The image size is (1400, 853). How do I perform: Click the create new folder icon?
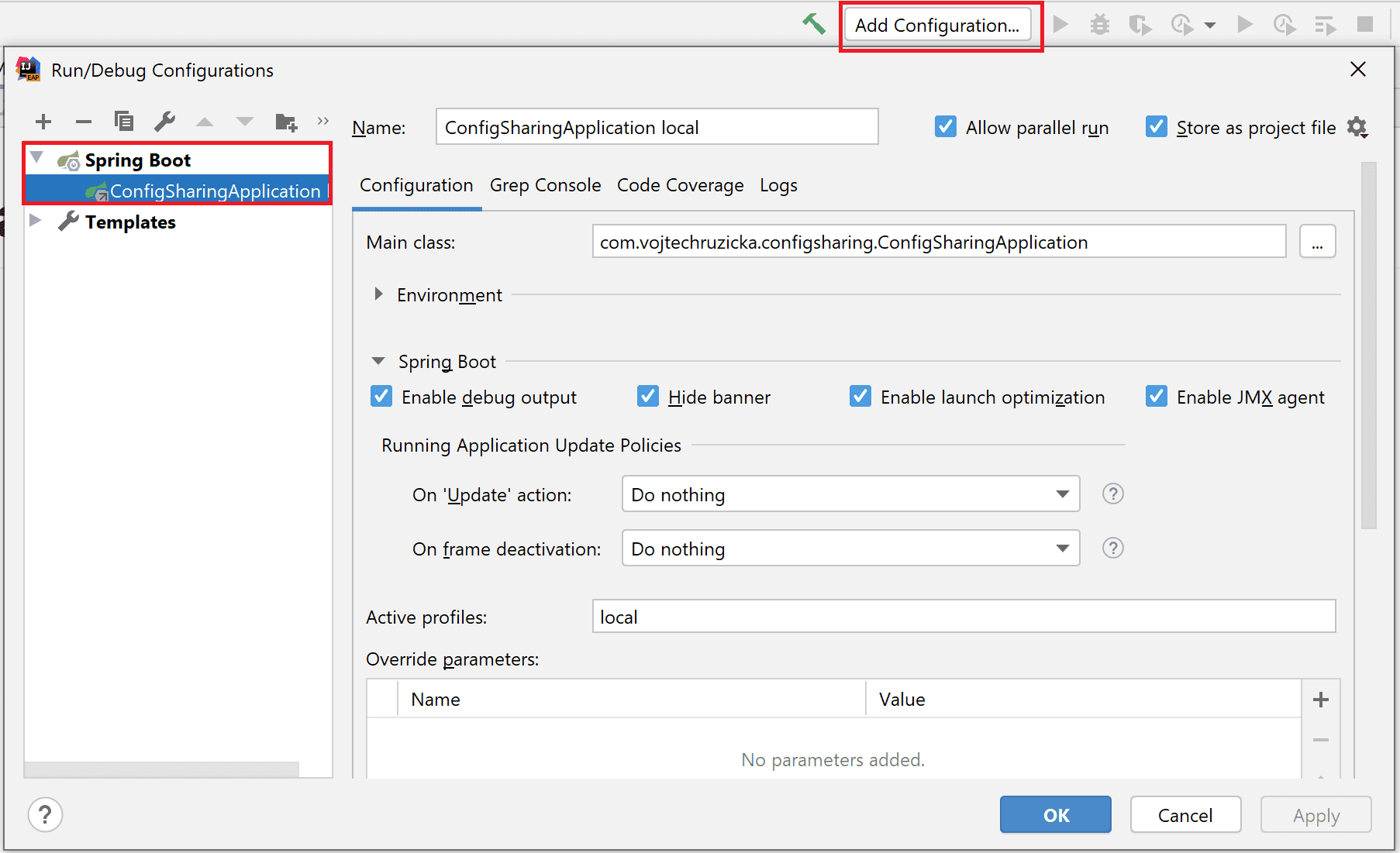pos(286,122)
